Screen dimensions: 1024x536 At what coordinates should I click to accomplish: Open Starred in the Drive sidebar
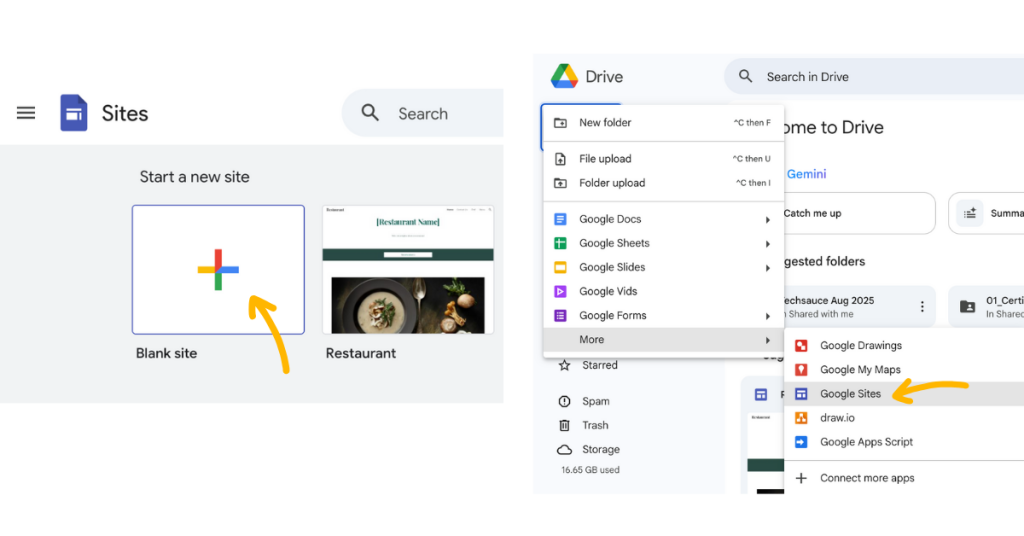[600, 365]
